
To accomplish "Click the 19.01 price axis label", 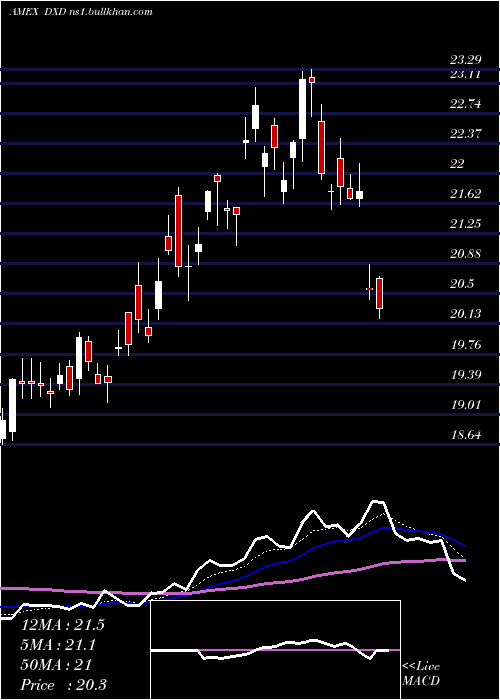I will pos(465,404).
